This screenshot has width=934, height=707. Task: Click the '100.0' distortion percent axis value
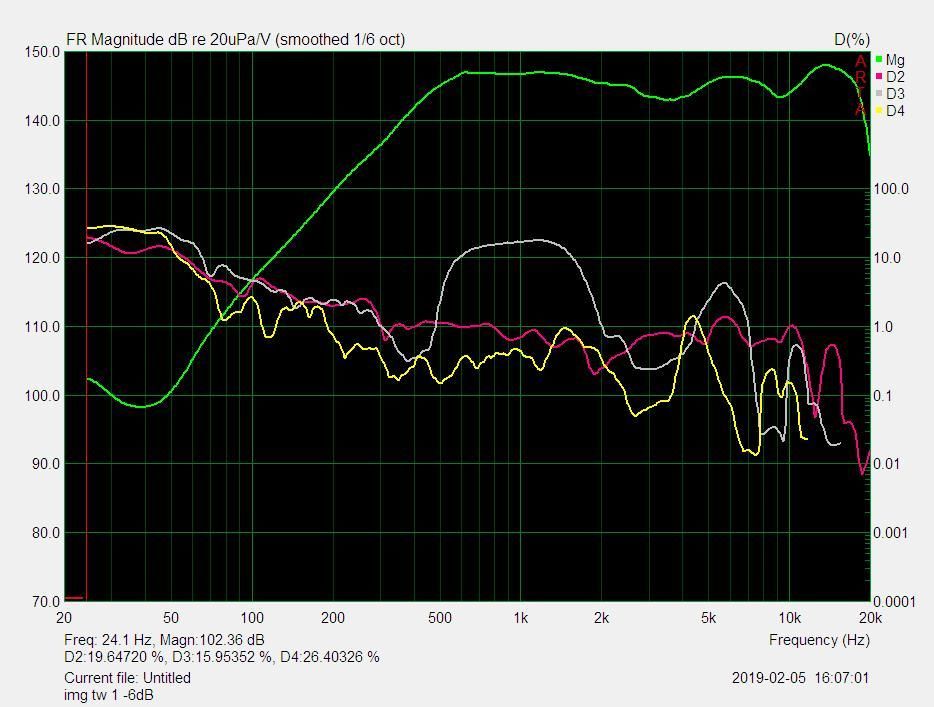tap(891, 189)
